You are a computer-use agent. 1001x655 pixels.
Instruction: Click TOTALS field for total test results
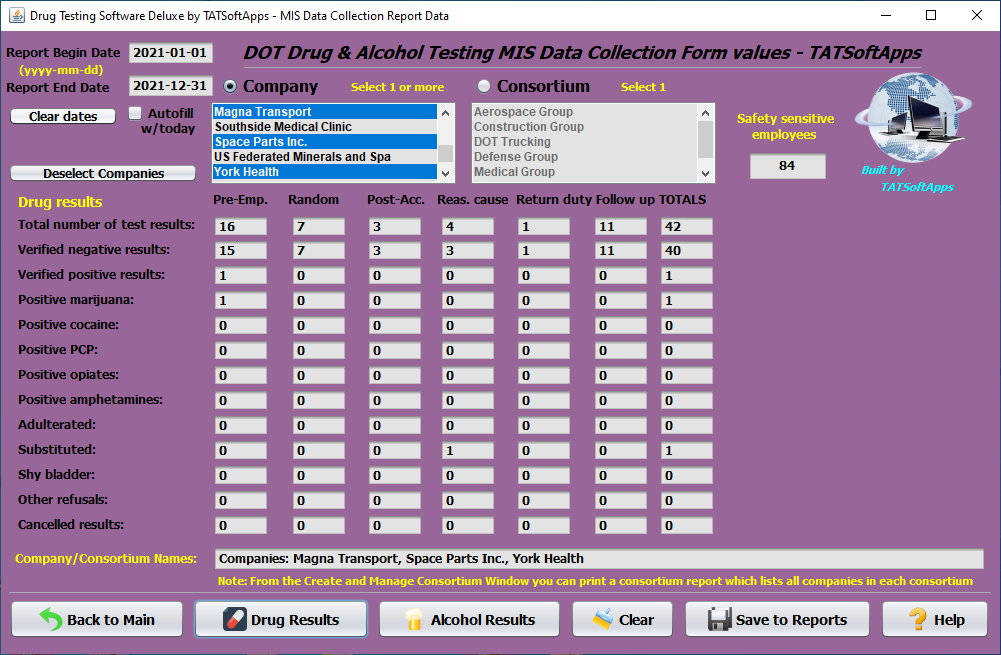[x=686, y=226]
